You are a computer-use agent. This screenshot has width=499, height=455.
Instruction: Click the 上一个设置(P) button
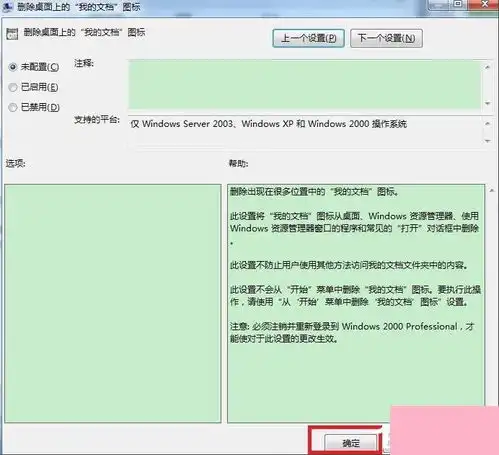(308, 38)
